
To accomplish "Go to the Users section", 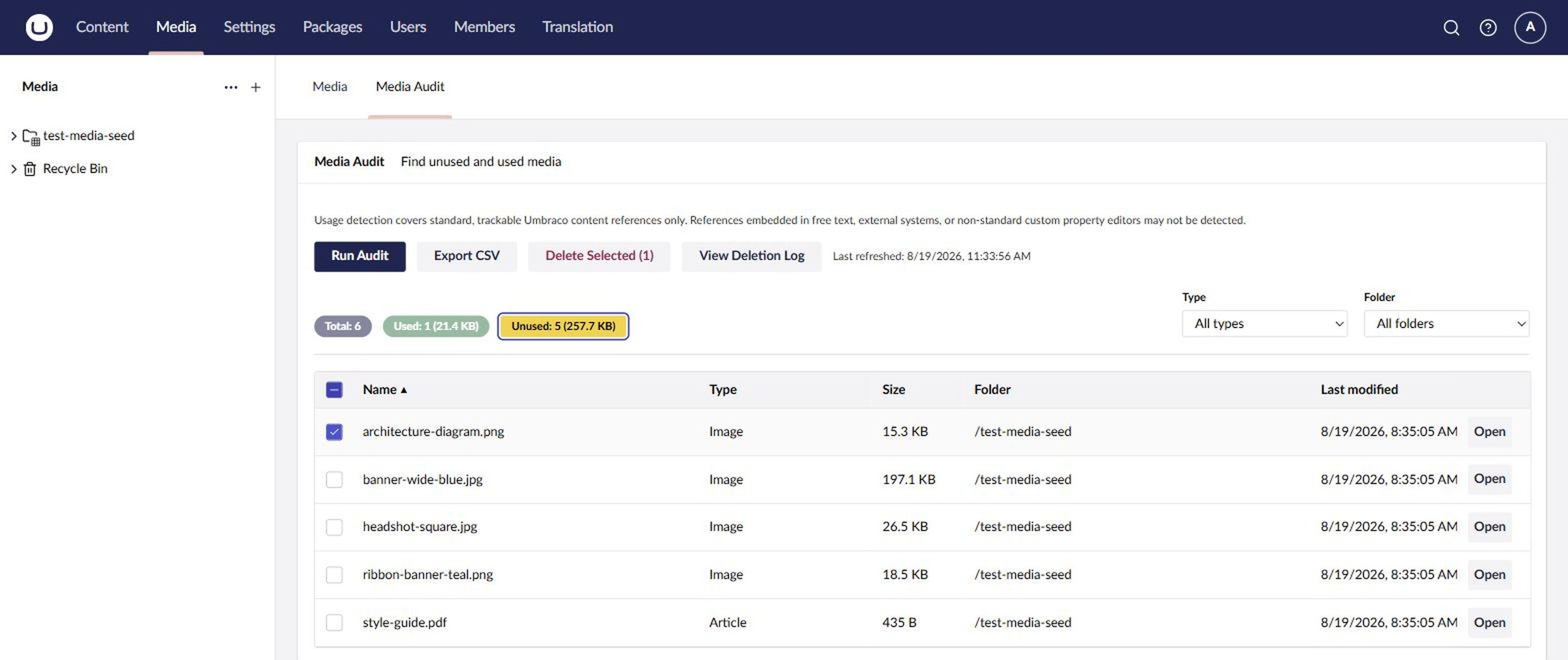I will tap(408, 27).
